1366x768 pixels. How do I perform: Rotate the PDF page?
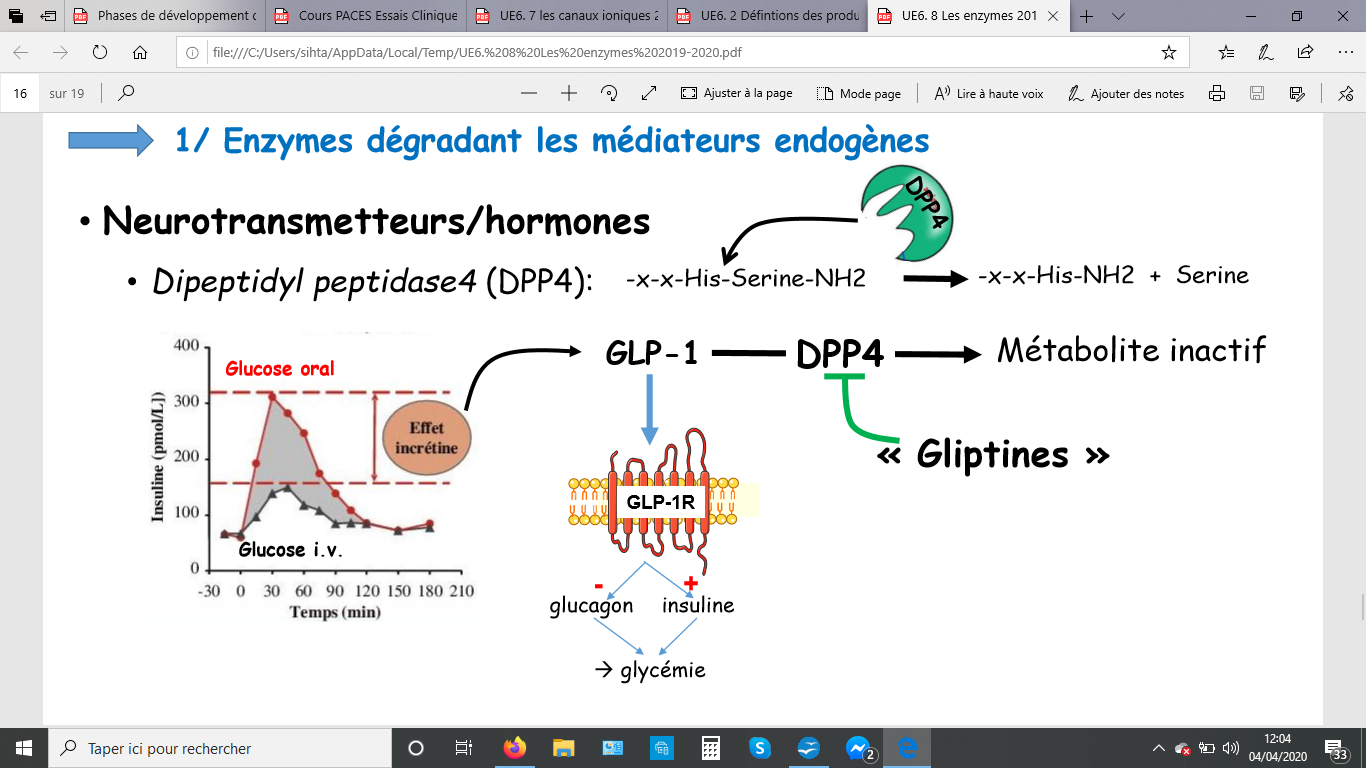click(x=609, y=93)
